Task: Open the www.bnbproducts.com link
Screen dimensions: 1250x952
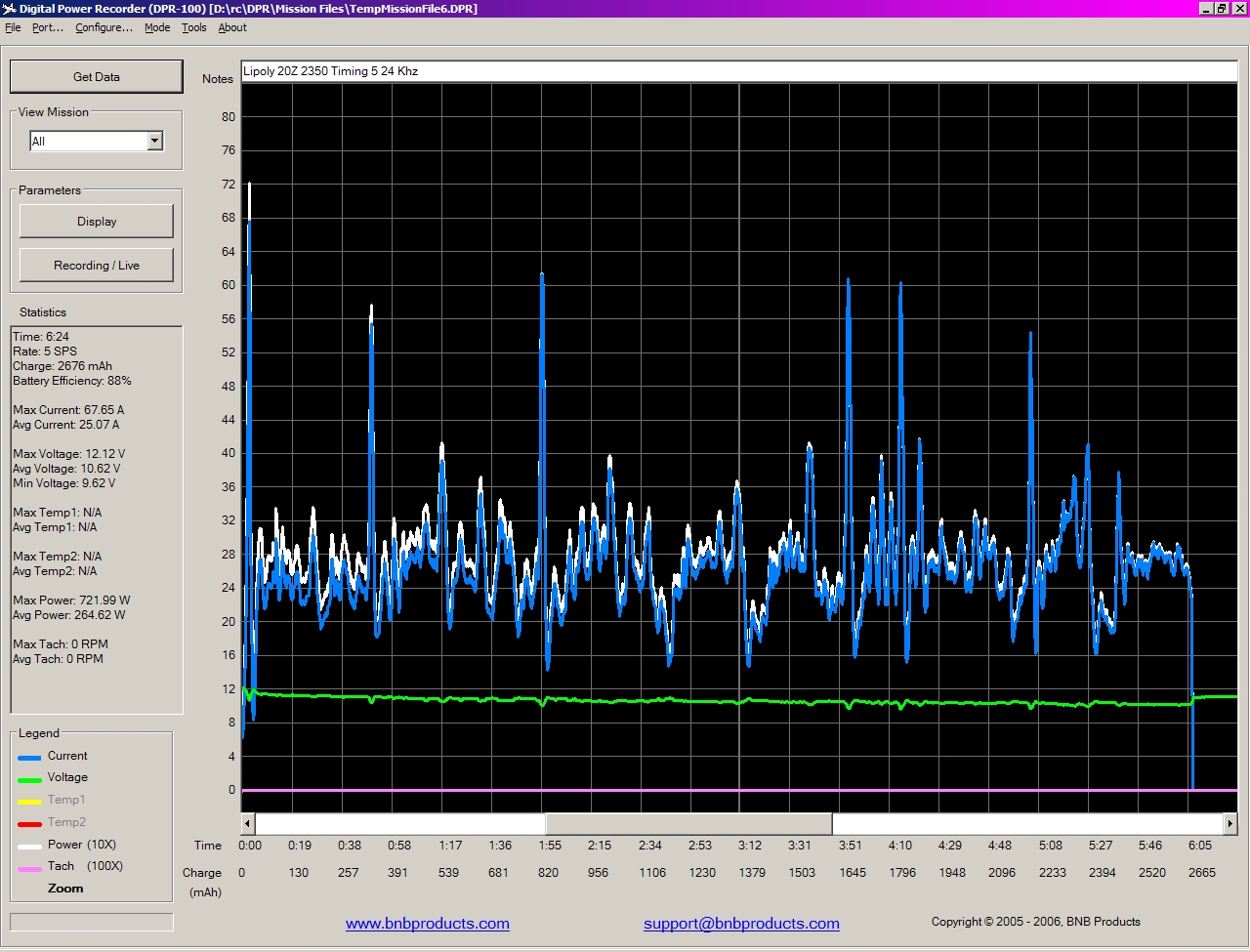Action: point(427,924)
